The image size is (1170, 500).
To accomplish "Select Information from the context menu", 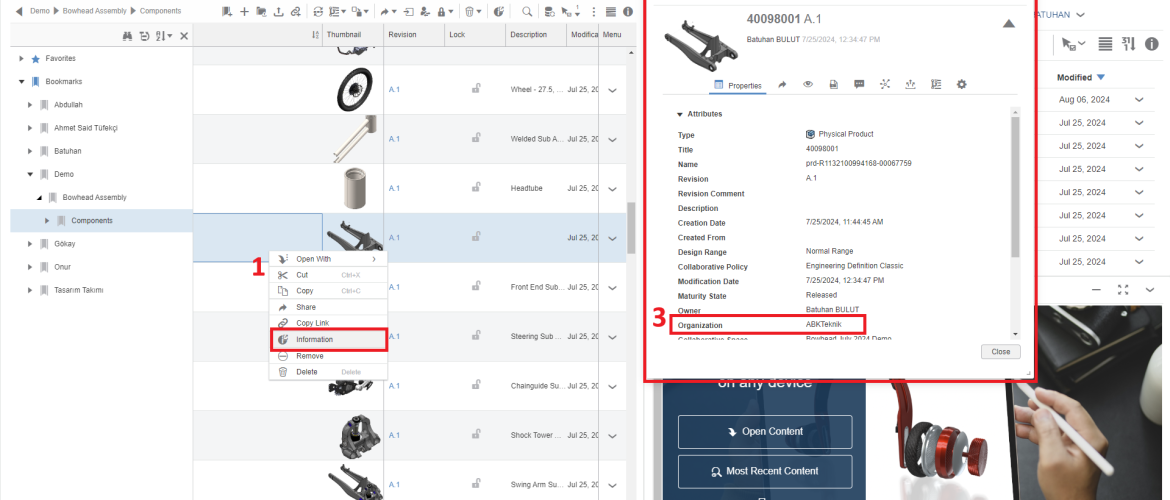I will click(314, 339).
